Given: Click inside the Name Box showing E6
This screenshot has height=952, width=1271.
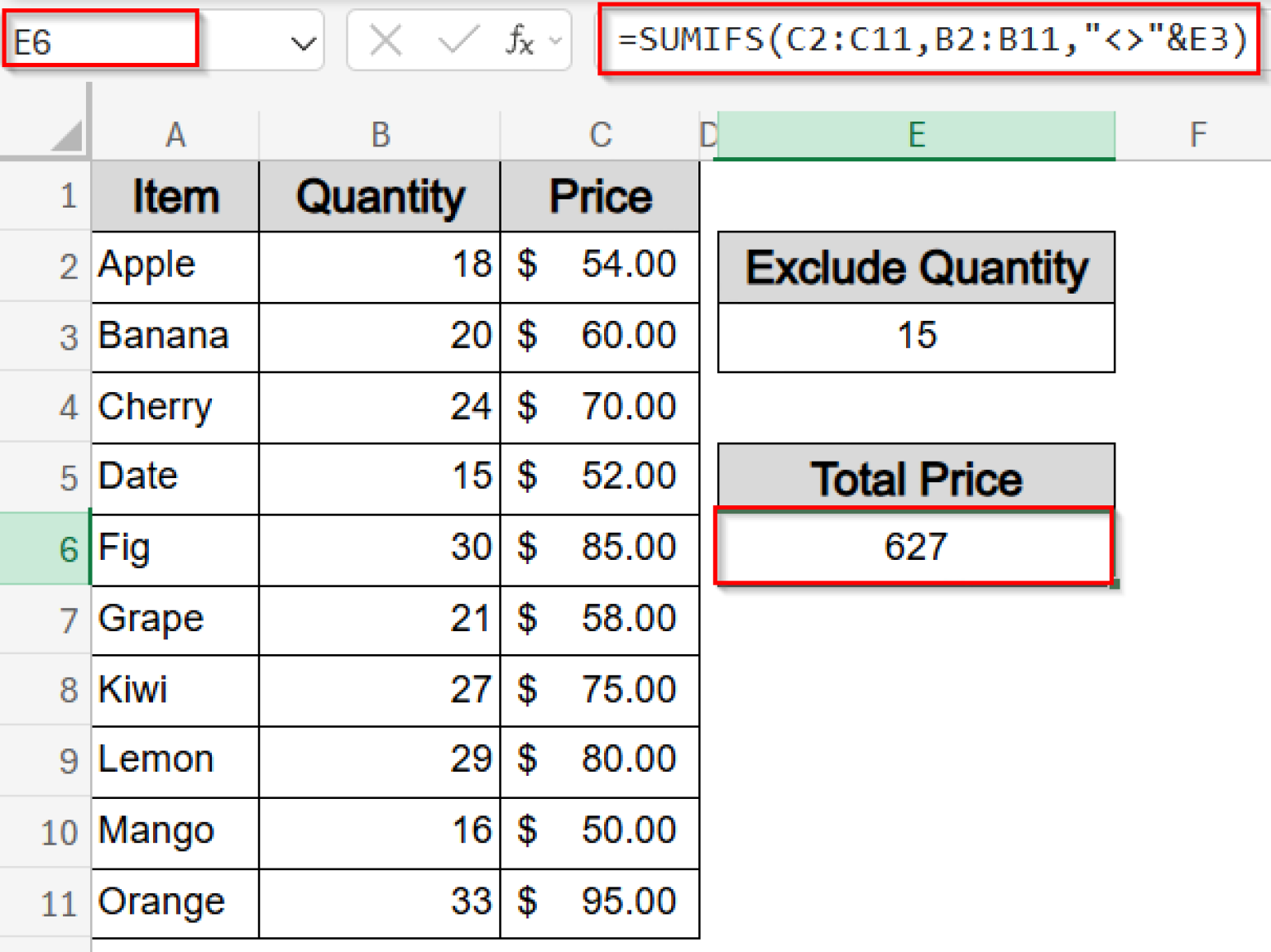Looking at the screenshot, I should tap(99, 40).
